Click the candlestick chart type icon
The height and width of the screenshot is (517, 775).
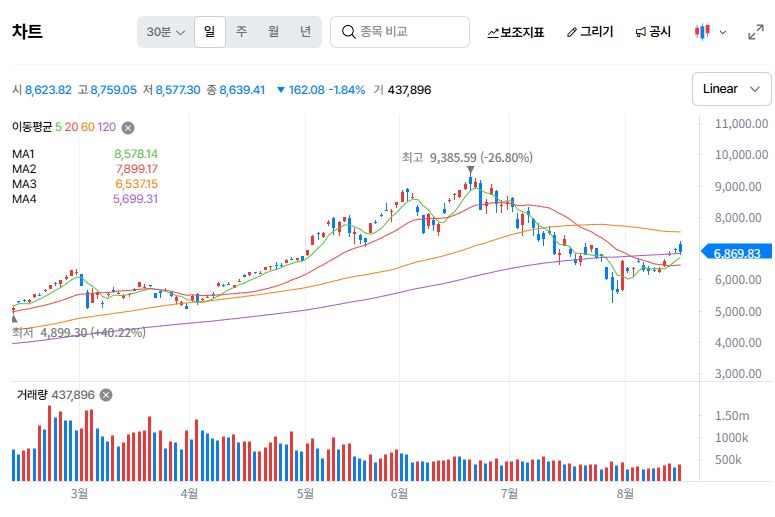click(702, 32)
